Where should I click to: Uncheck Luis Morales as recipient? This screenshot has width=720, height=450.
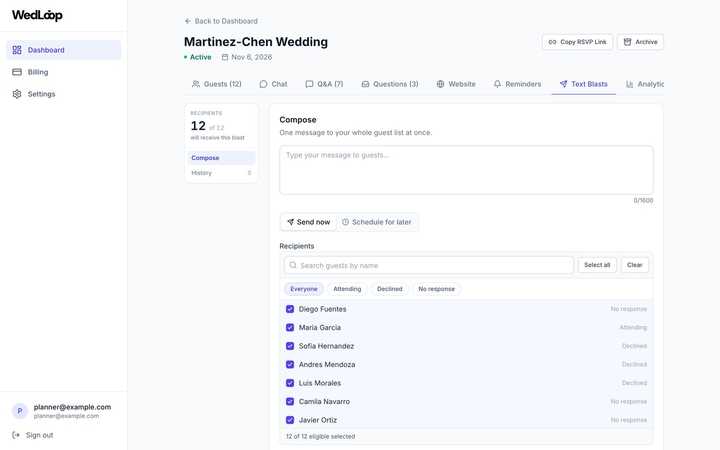[290, 382]
